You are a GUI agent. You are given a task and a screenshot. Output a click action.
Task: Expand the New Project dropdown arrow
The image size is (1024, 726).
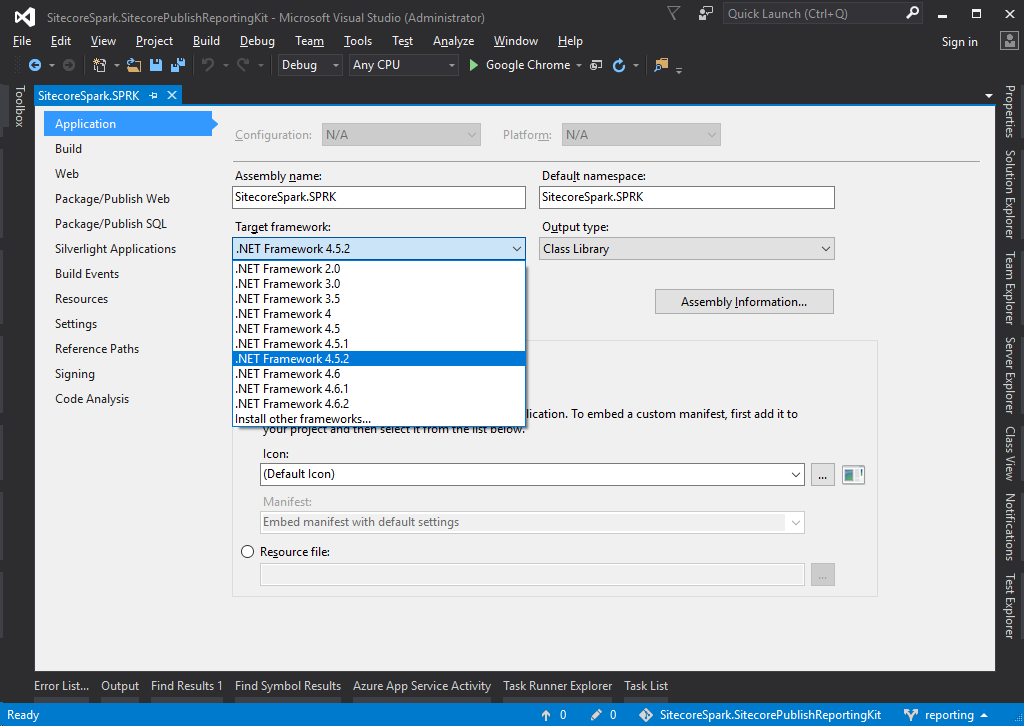point(116,65)
